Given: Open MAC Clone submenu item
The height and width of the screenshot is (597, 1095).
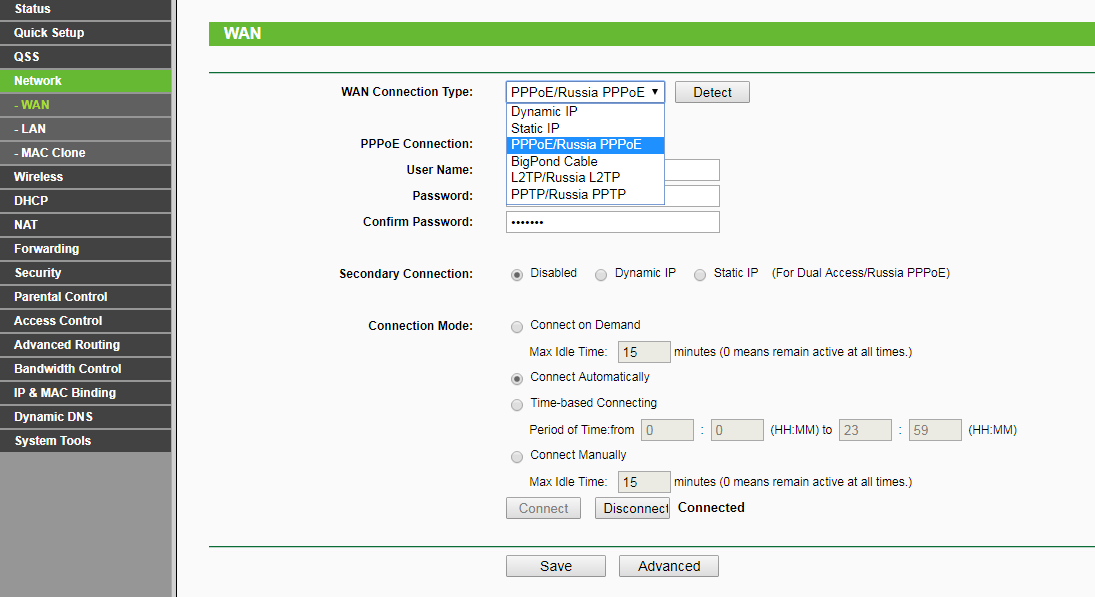Looking at the screenshot, I should point(50,153).
